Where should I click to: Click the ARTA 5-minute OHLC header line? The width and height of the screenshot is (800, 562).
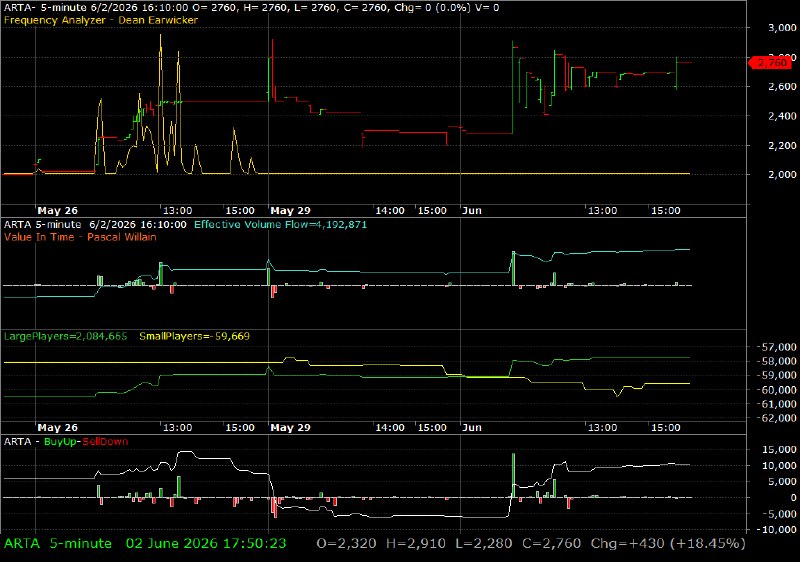[252, 8]
